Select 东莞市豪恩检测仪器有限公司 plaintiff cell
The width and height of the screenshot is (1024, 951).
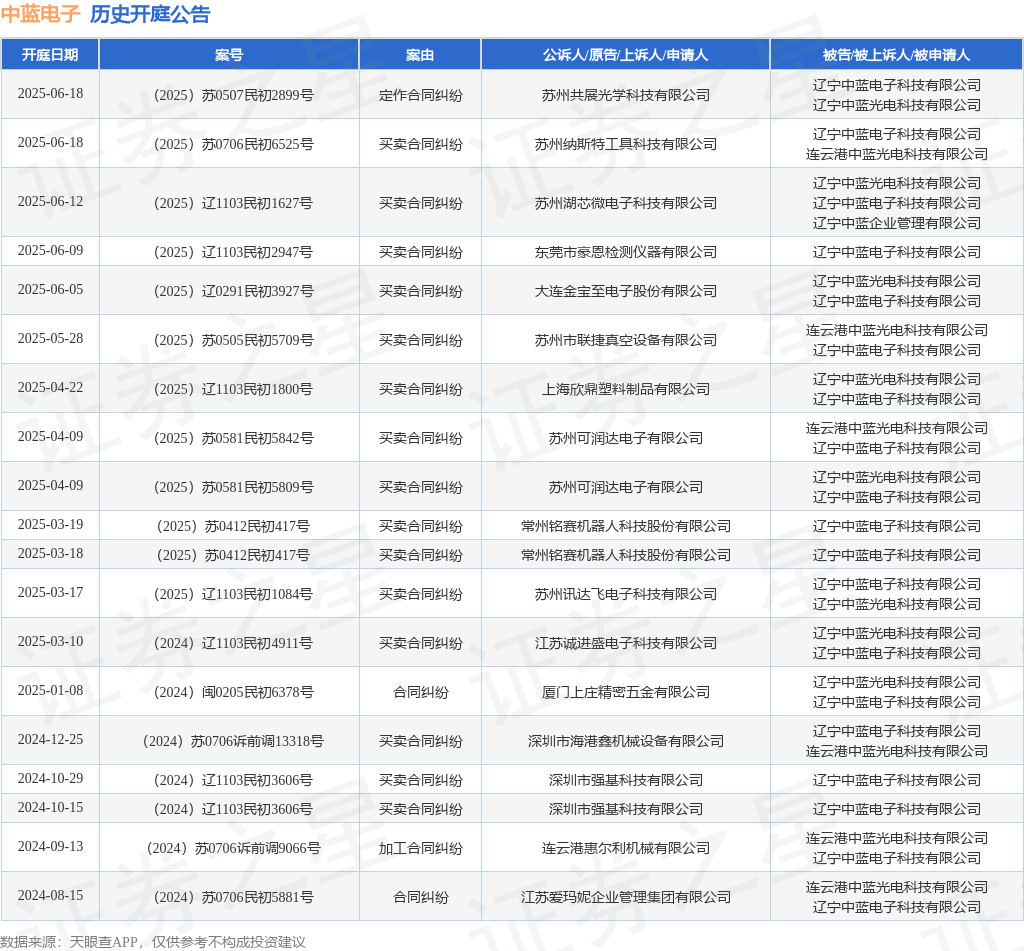(x=625, y=252)
